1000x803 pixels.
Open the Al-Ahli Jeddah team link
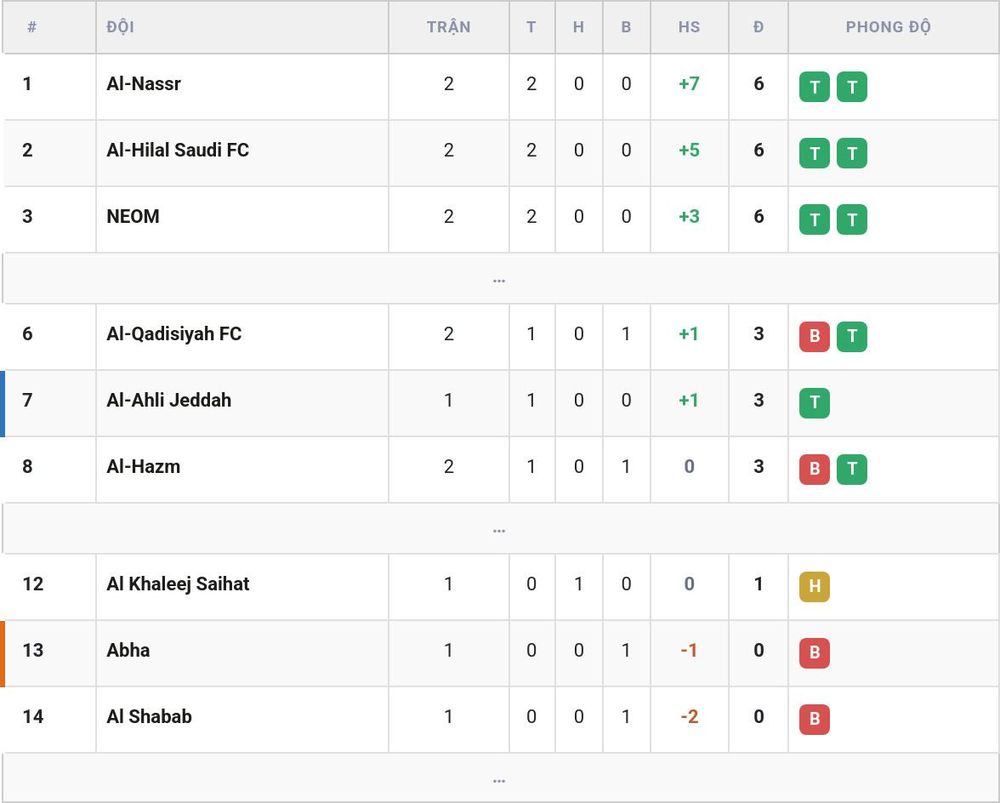point(168,400)
